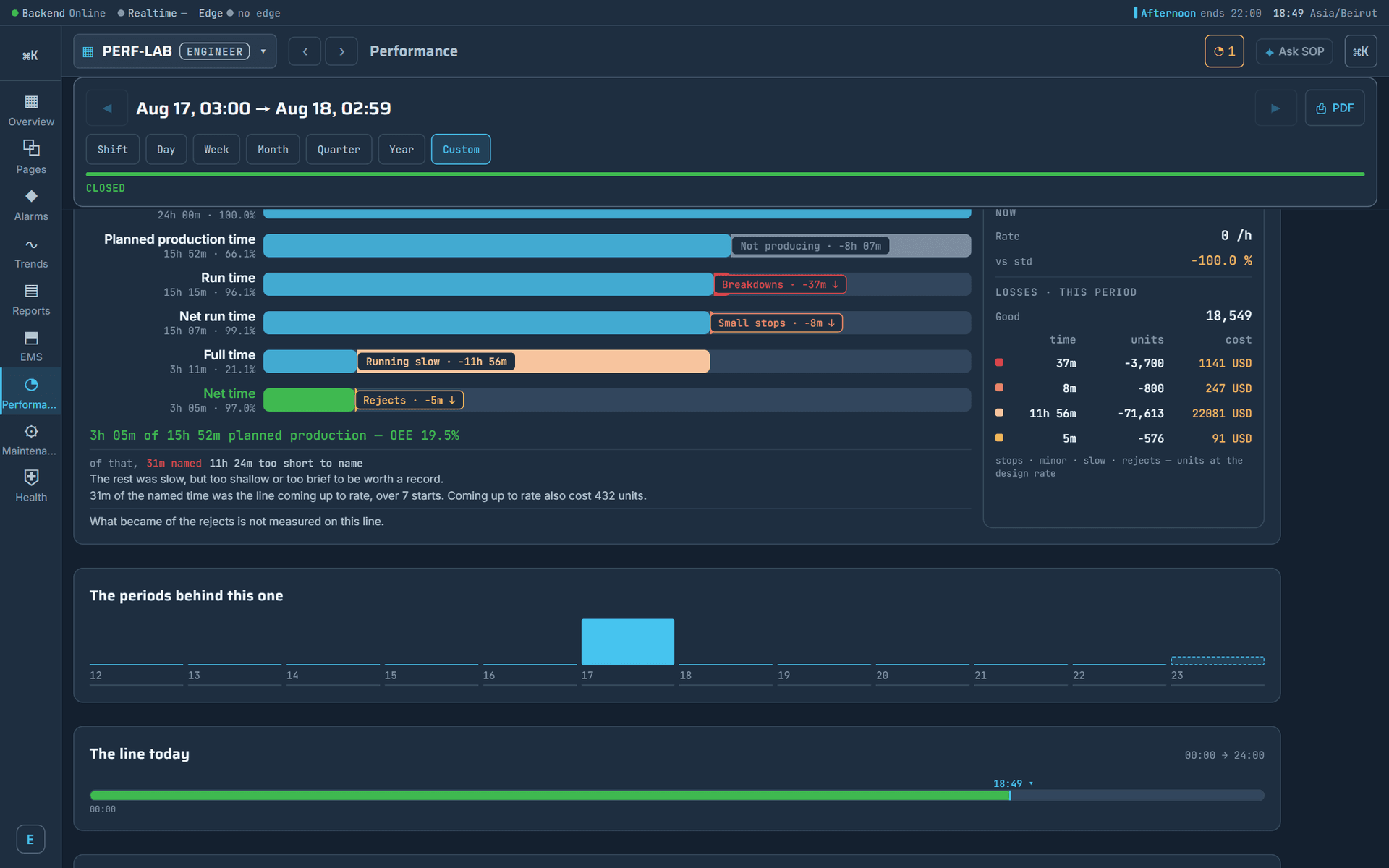The width and height of the screenshot is (1389, 868).
Task: Click the Full time blue bar
Action: click(310, 362)
